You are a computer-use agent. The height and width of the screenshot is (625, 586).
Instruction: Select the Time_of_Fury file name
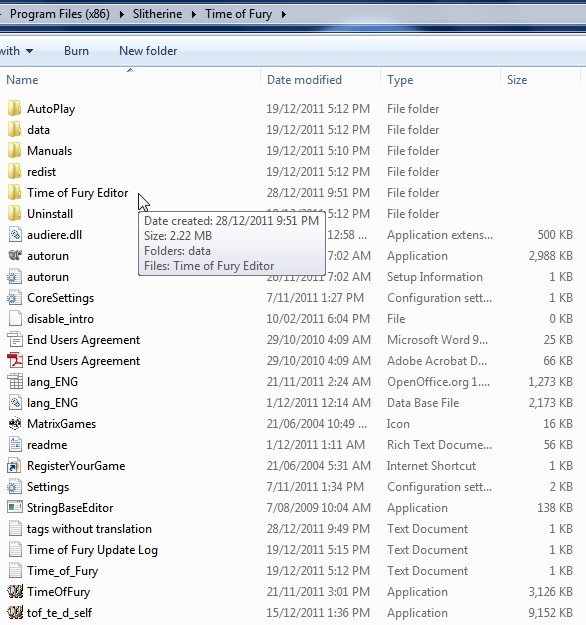pyautogui.click(x=63, y=571)
